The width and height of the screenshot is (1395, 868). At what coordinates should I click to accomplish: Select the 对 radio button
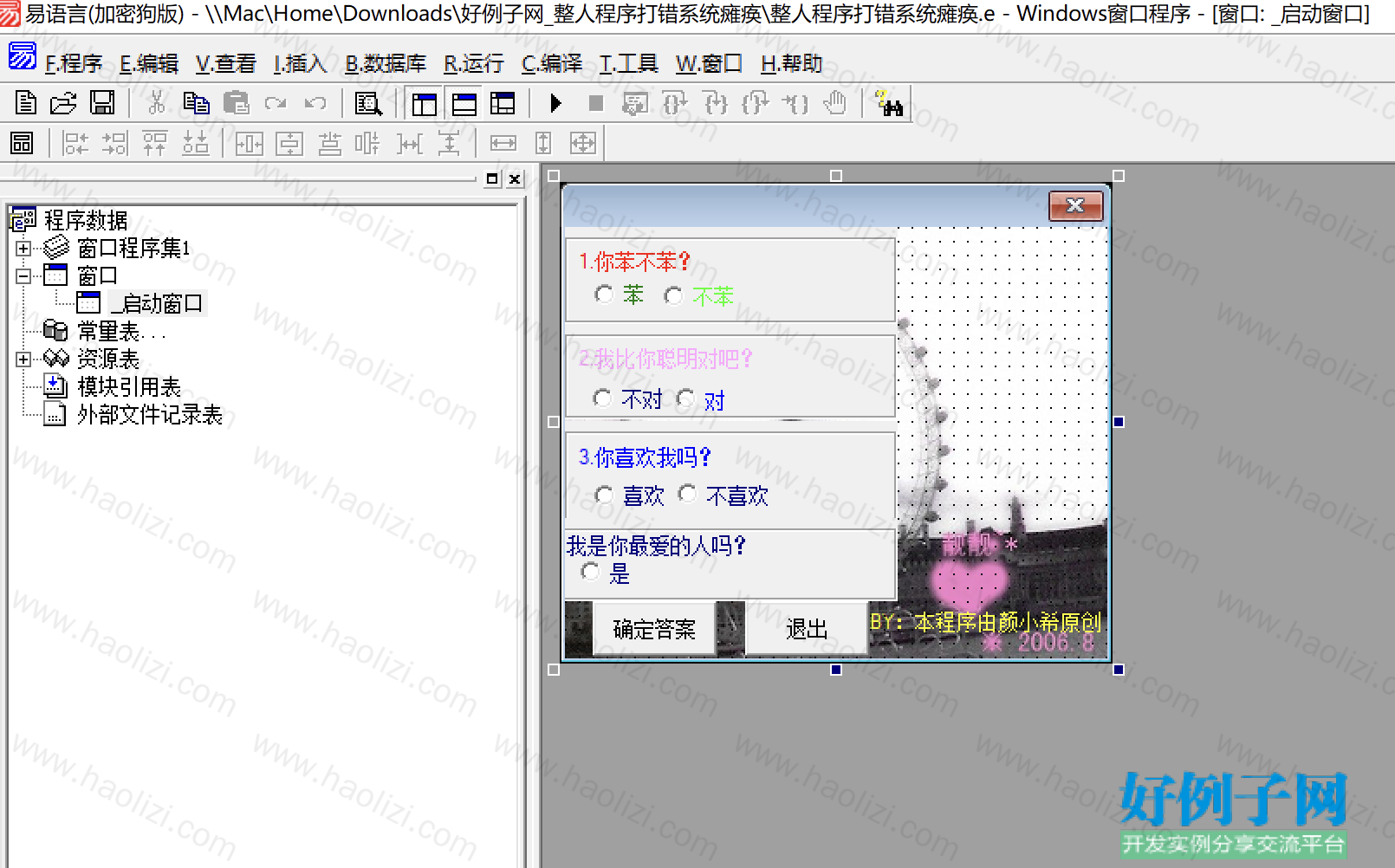click(x=685, y=398)
